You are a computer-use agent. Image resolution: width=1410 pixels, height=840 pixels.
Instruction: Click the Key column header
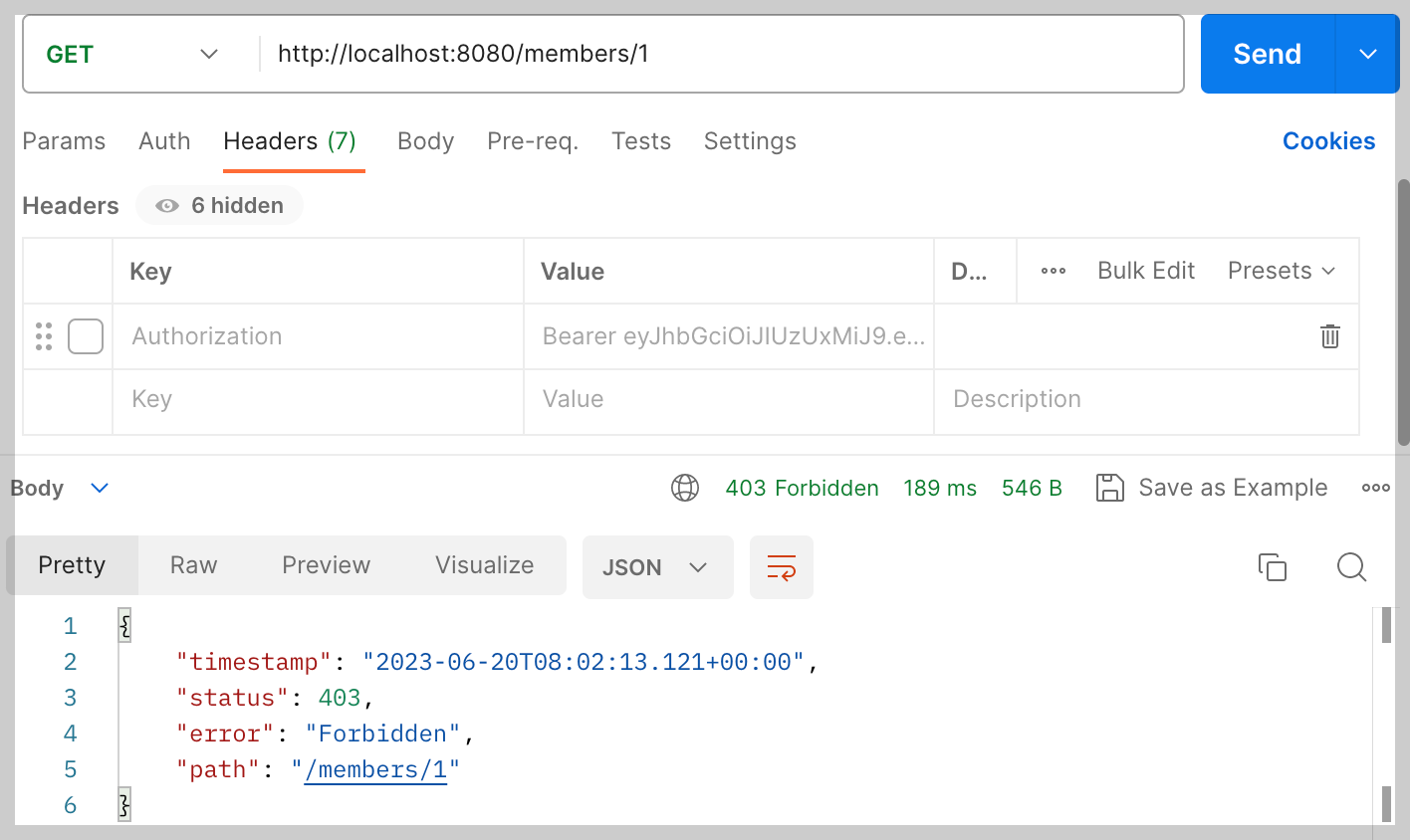(319, 271)
